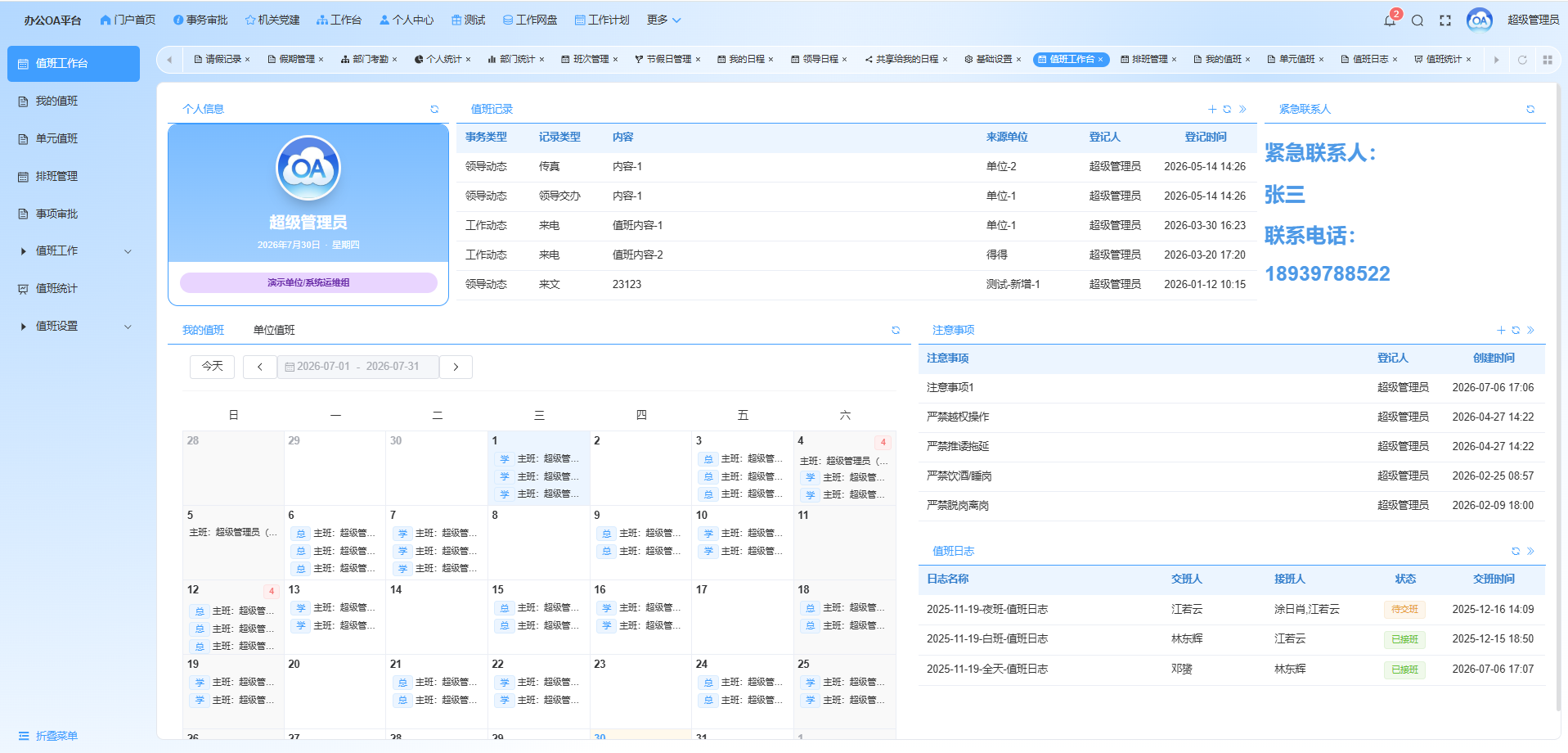The height and width of the screenshot is (753, 1568).
Task: Click the 办公OA平台 logo title
Action: pyautogui.click(x=52, y=20)
